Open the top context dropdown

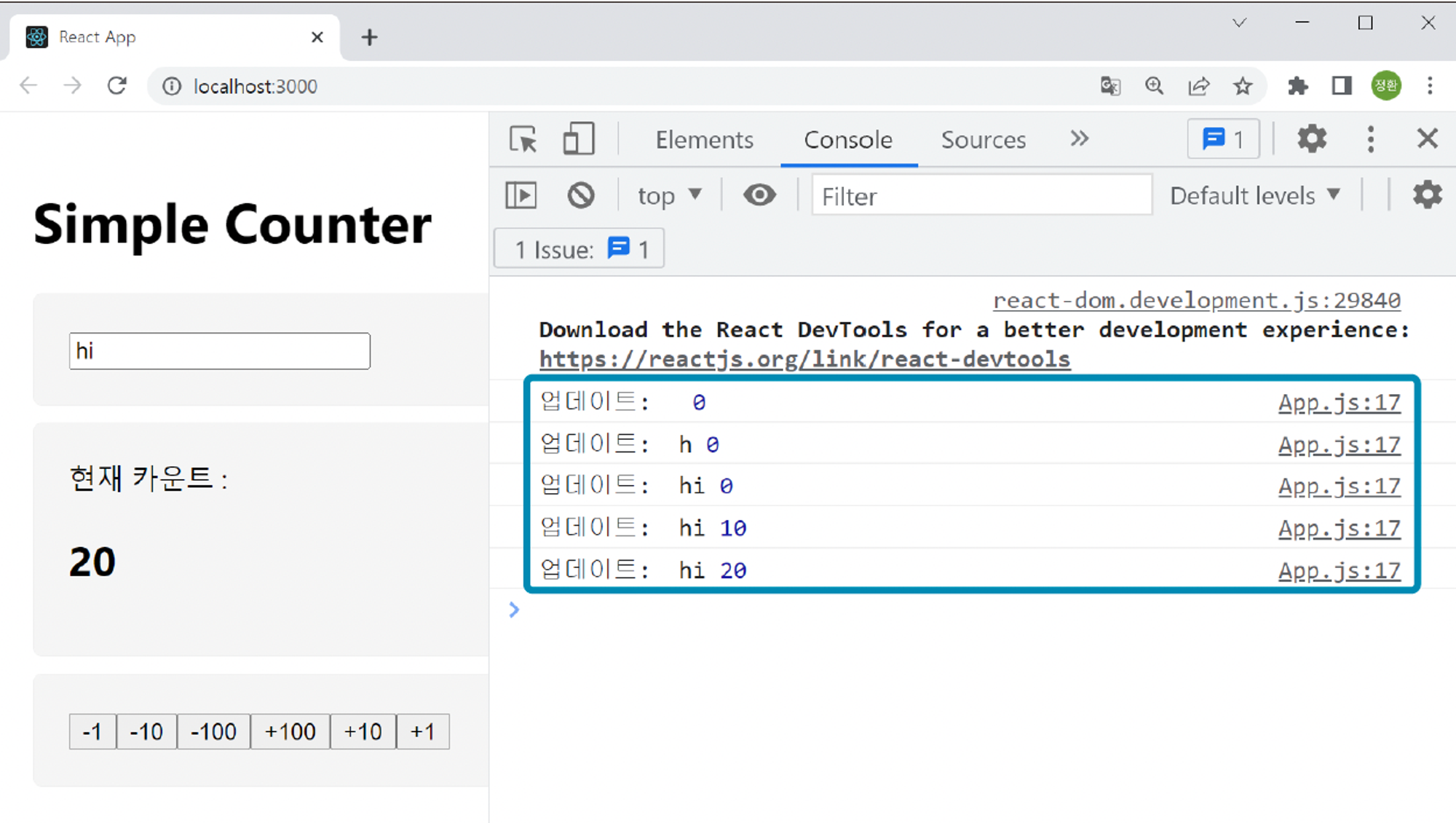coord(669,195)
